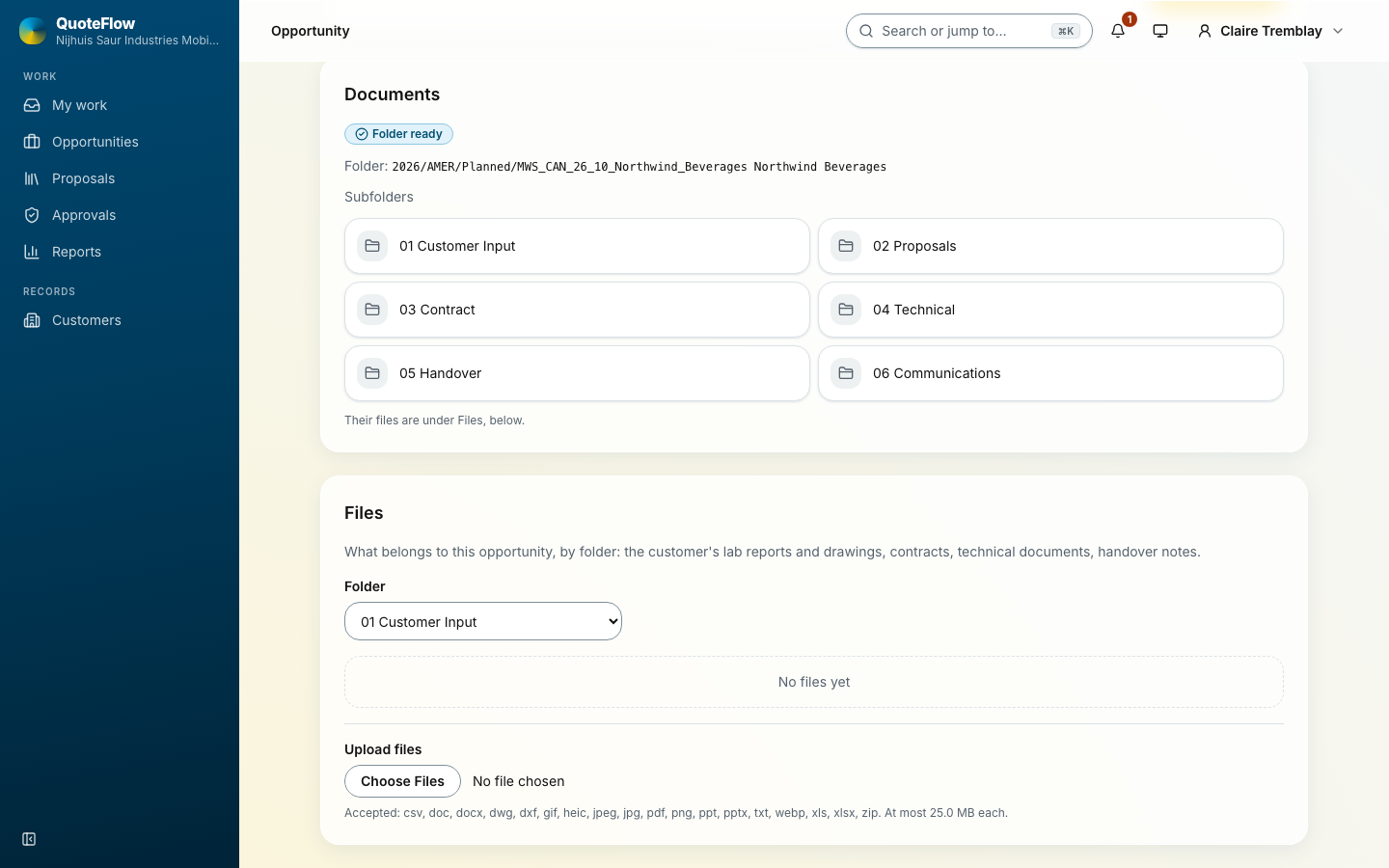The width and height of the screenshot is (1389, 868).
Task: Open the Approvals section
Action: tap(120, 215)
